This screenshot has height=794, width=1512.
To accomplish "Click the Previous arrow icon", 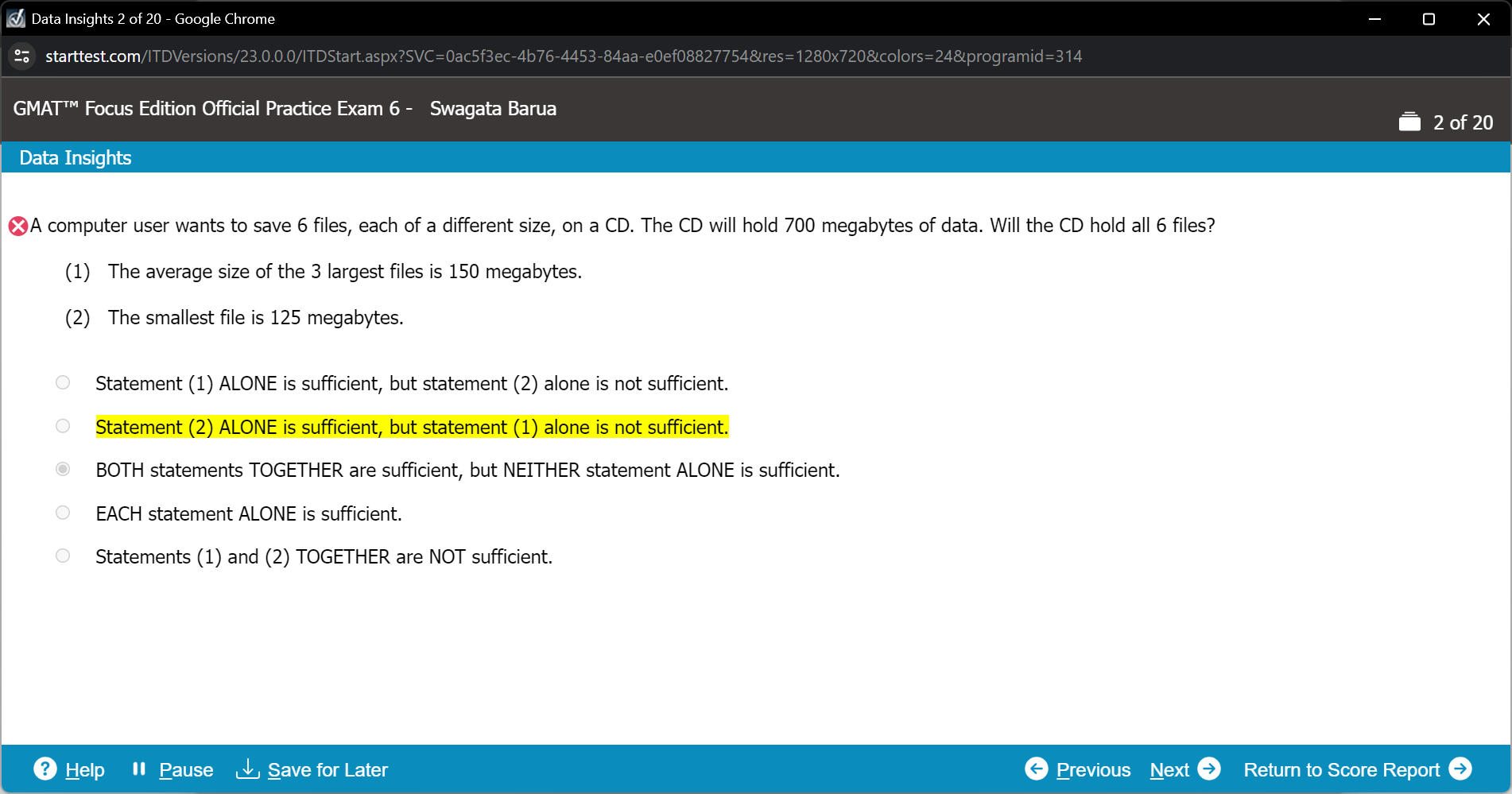I will 1037,769.
